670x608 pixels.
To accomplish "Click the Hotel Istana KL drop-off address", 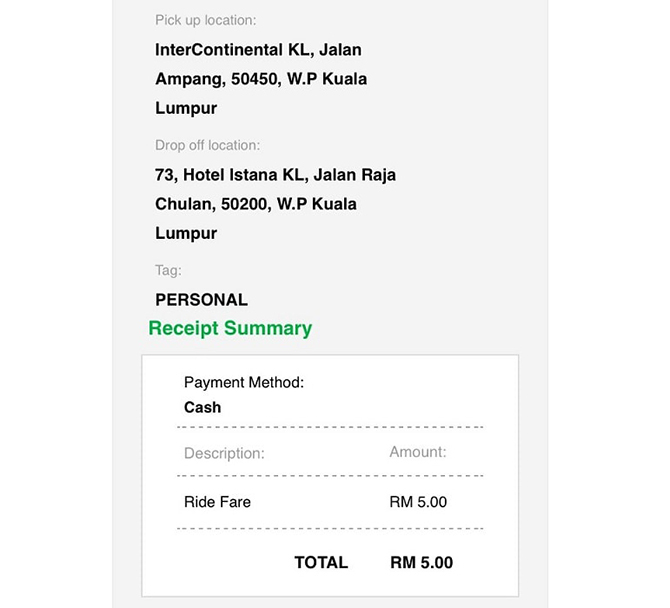I will [275, 204].
